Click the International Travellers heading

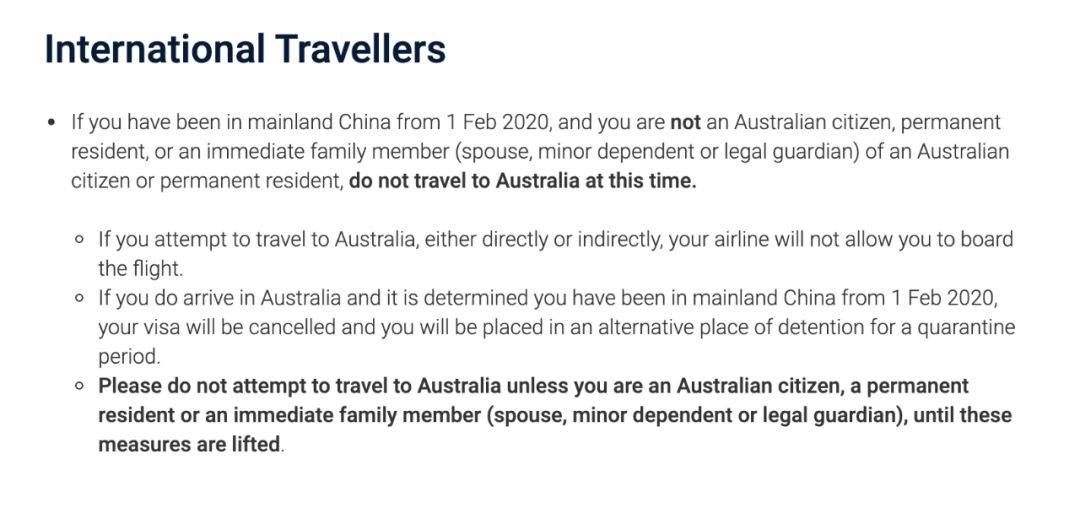coord(245,50)
